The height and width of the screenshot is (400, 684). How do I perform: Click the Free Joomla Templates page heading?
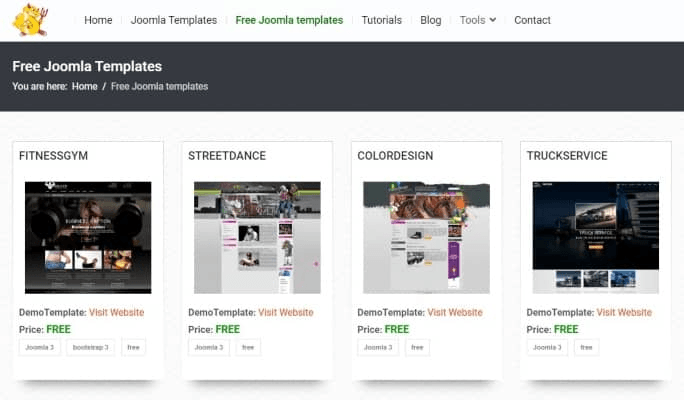[87, 66]
